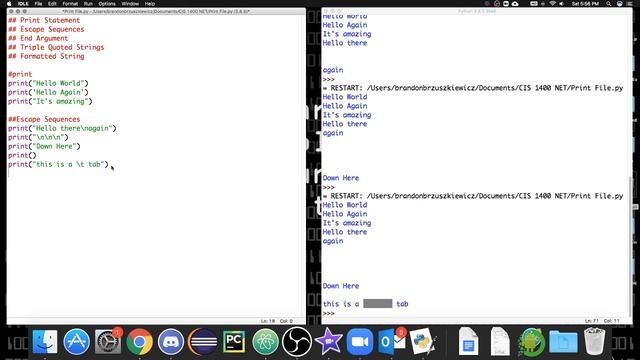Open OBS Studio from the dock
The height and width of the screenshot is (360, 640).
pos(297,341)
